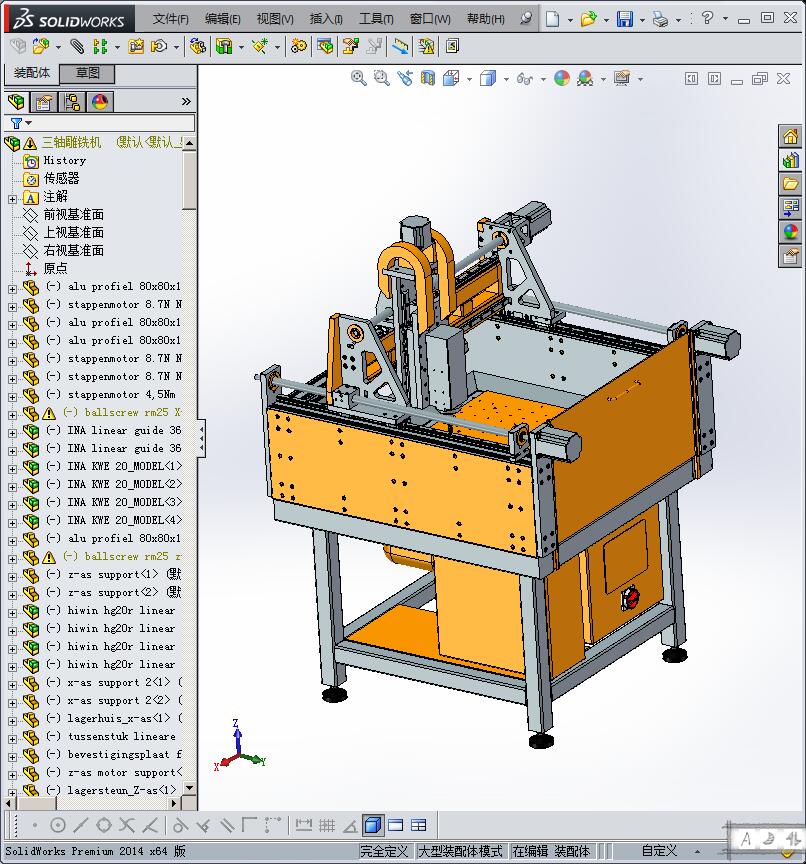Open the Help (帮助) menu
806x864 pixels.
485,19
